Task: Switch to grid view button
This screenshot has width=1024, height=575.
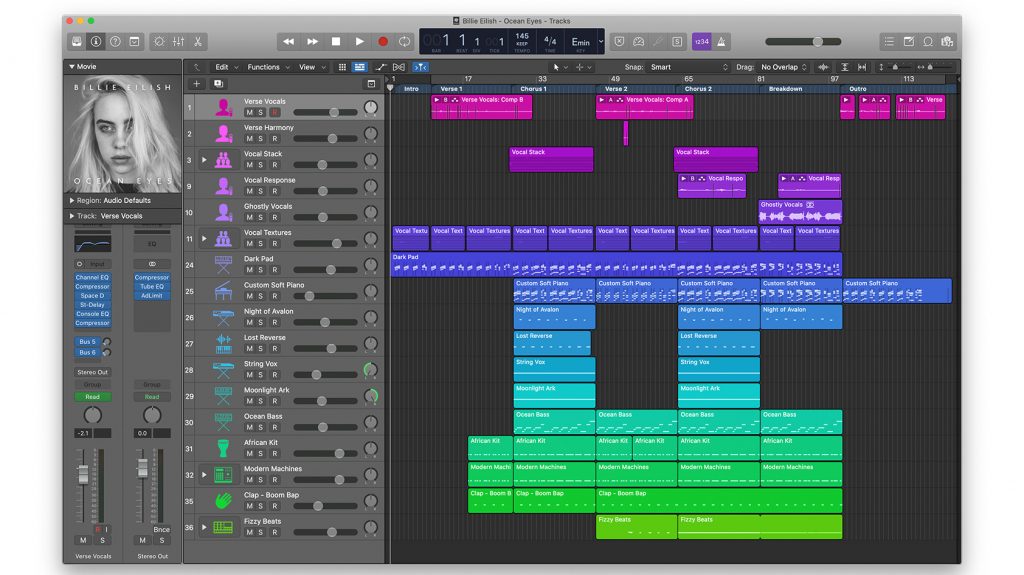Action: (x=342, y=67)
